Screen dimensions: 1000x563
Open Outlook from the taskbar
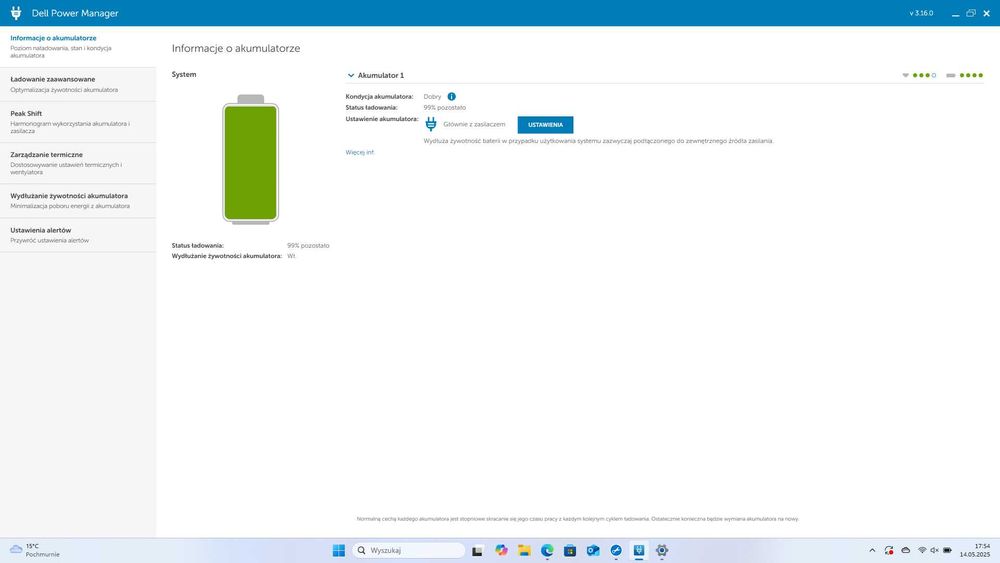tap(593, 550)
